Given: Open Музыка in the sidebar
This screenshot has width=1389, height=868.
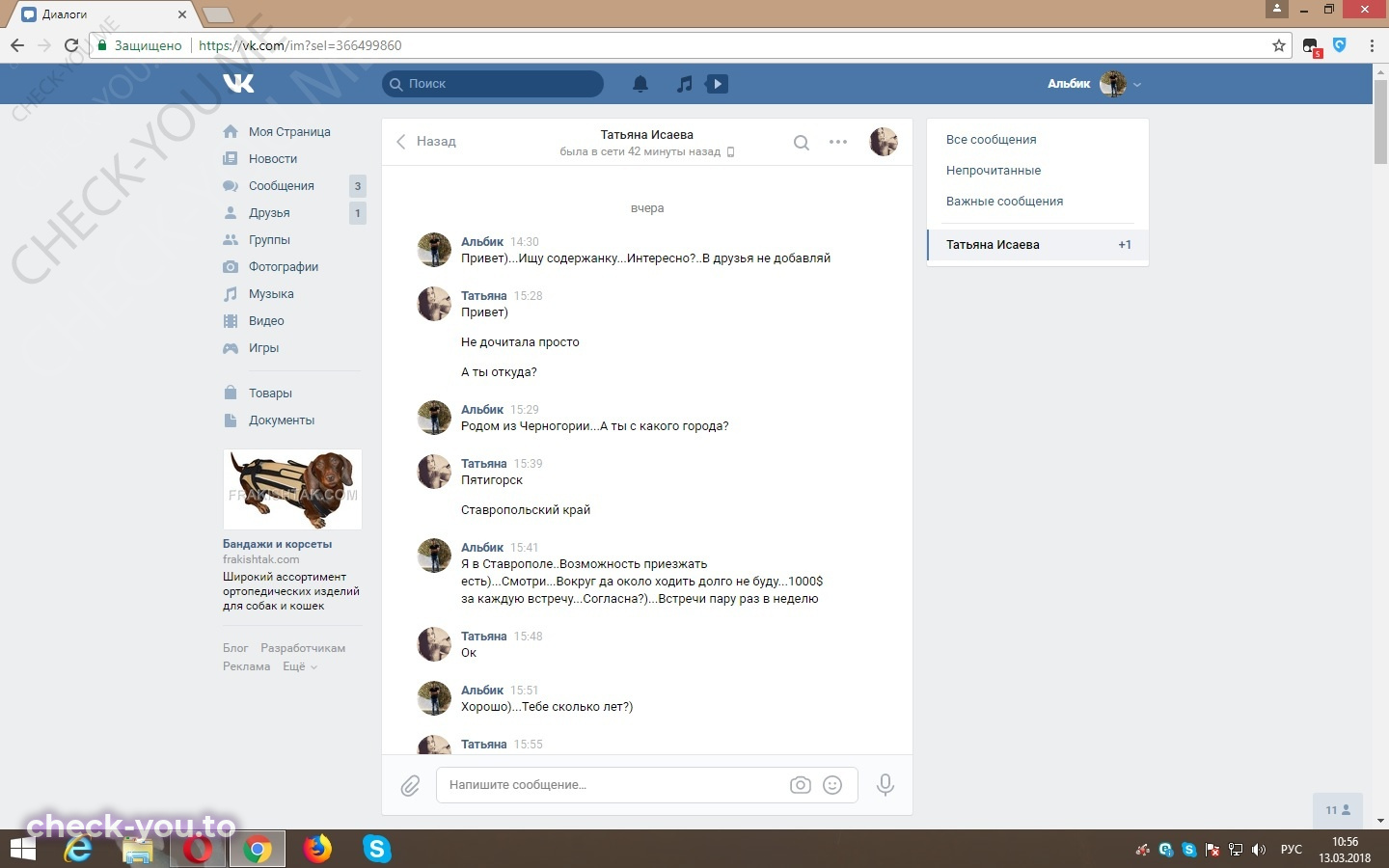Looking at the screenshot, I should [x=271, y=294].
